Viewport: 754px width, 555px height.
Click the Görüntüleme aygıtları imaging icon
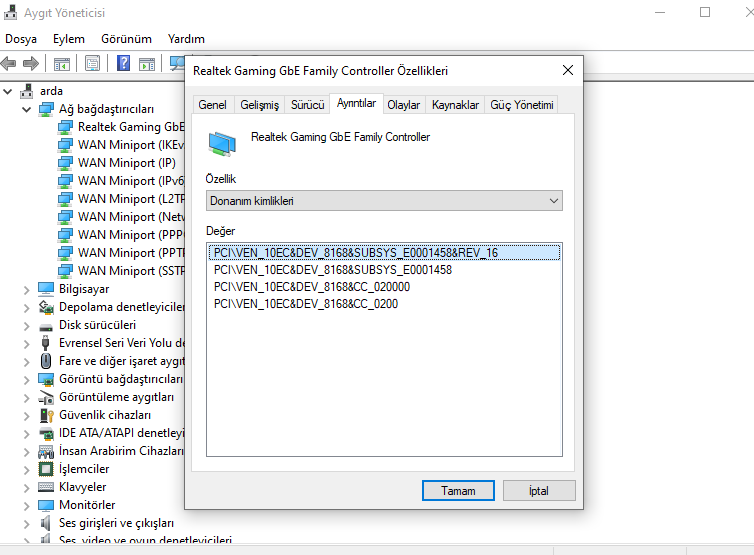(x=46, y=397)
